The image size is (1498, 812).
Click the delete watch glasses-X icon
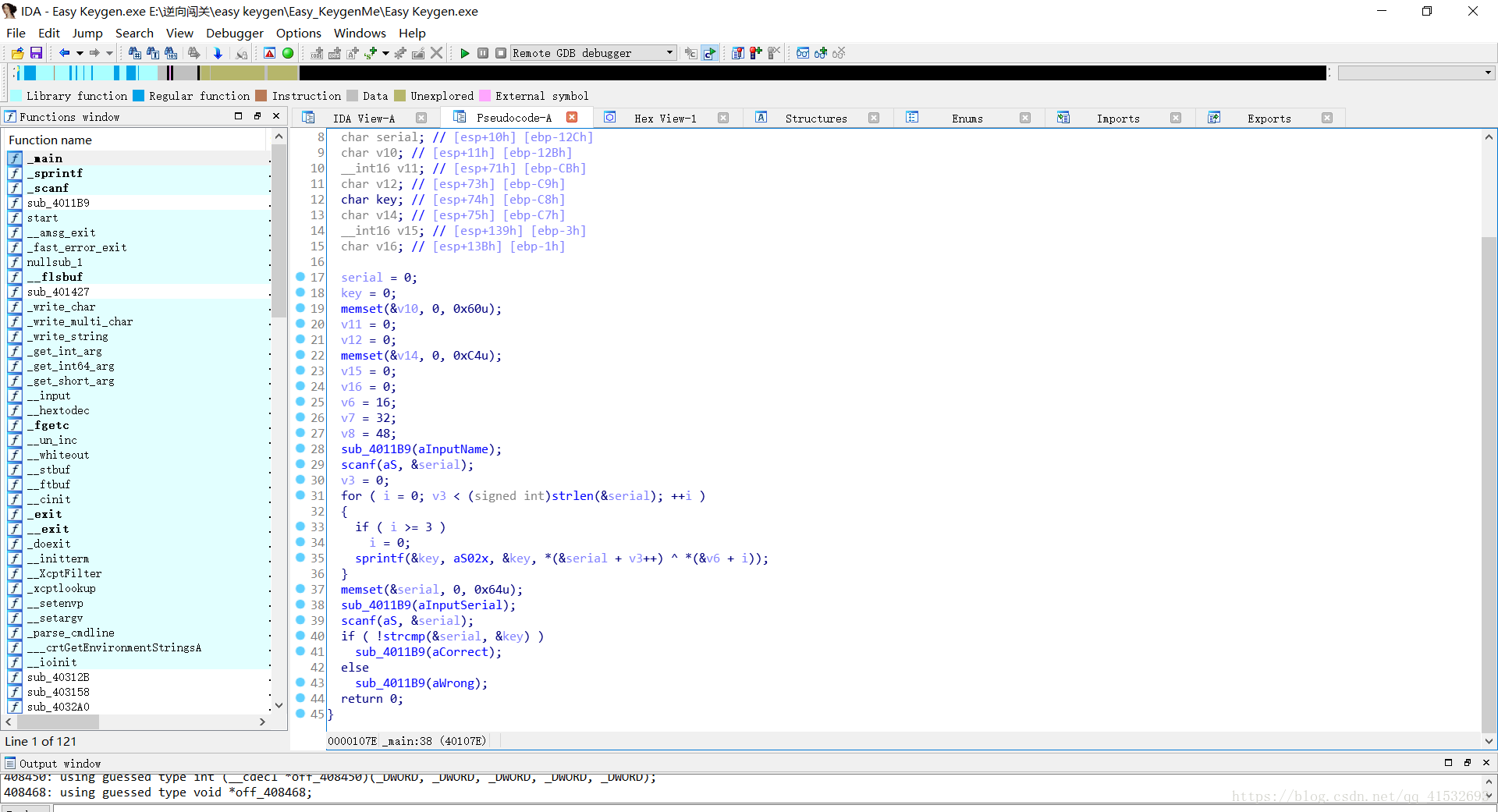coord(839,53)
